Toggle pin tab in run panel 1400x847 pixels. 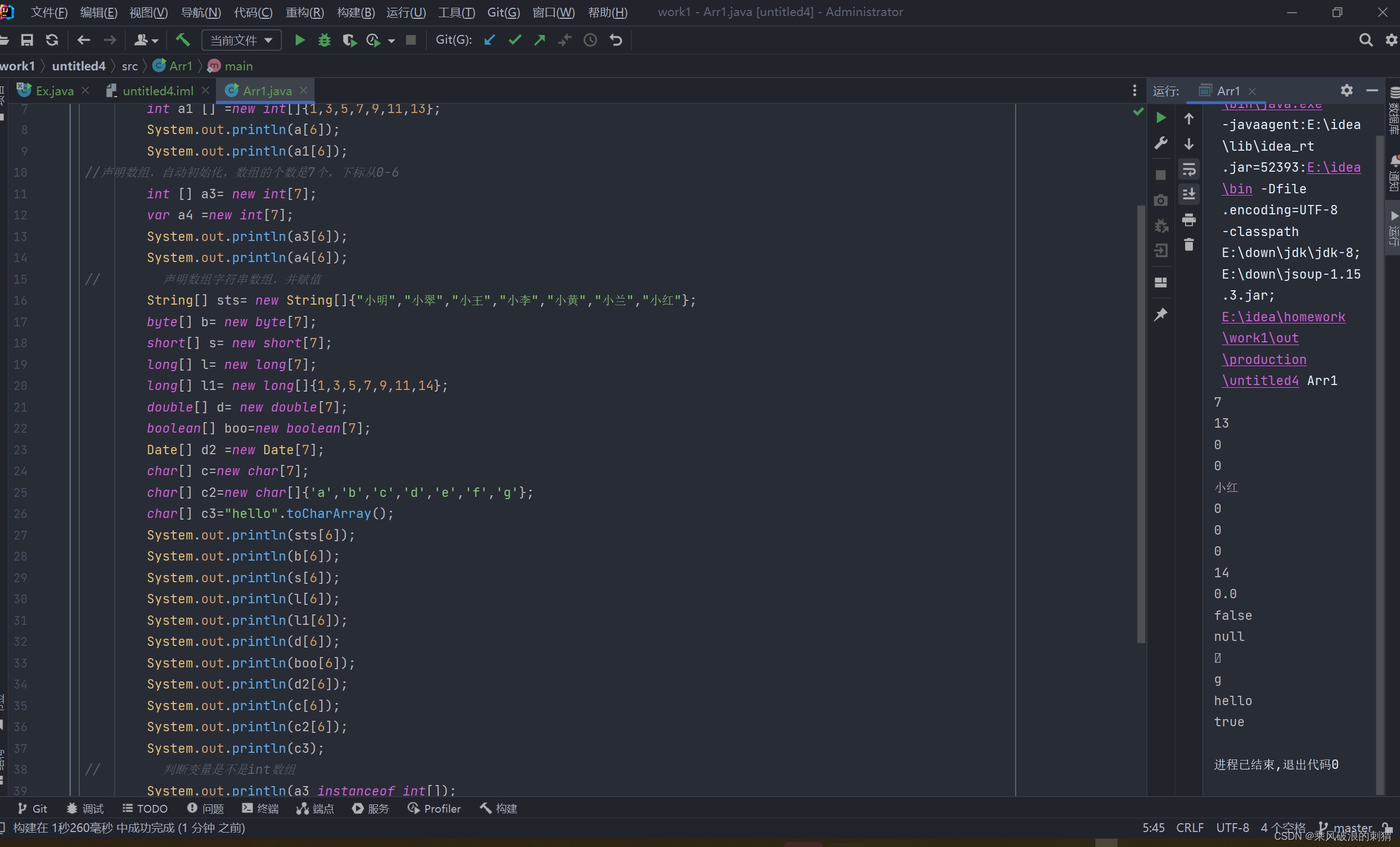point(1160,314)
